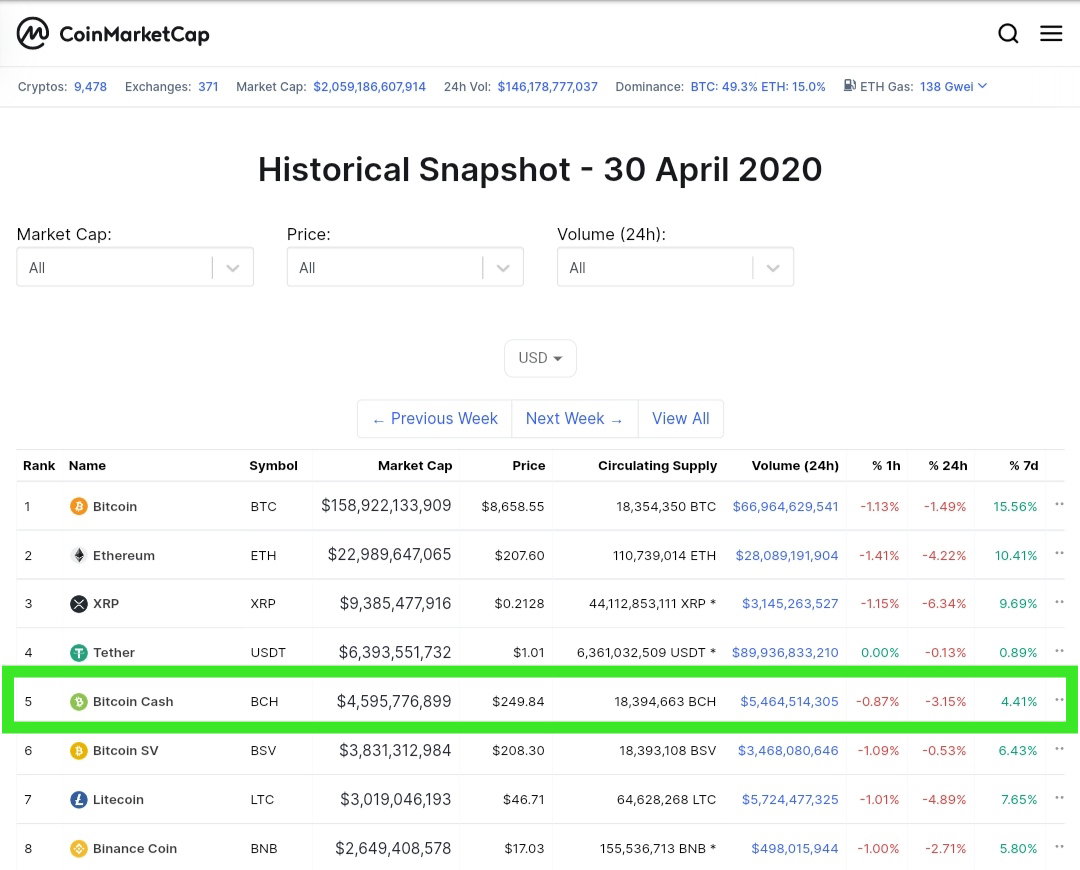Open the Bitcoin name link
The image size is (1080, 870).
115,506
